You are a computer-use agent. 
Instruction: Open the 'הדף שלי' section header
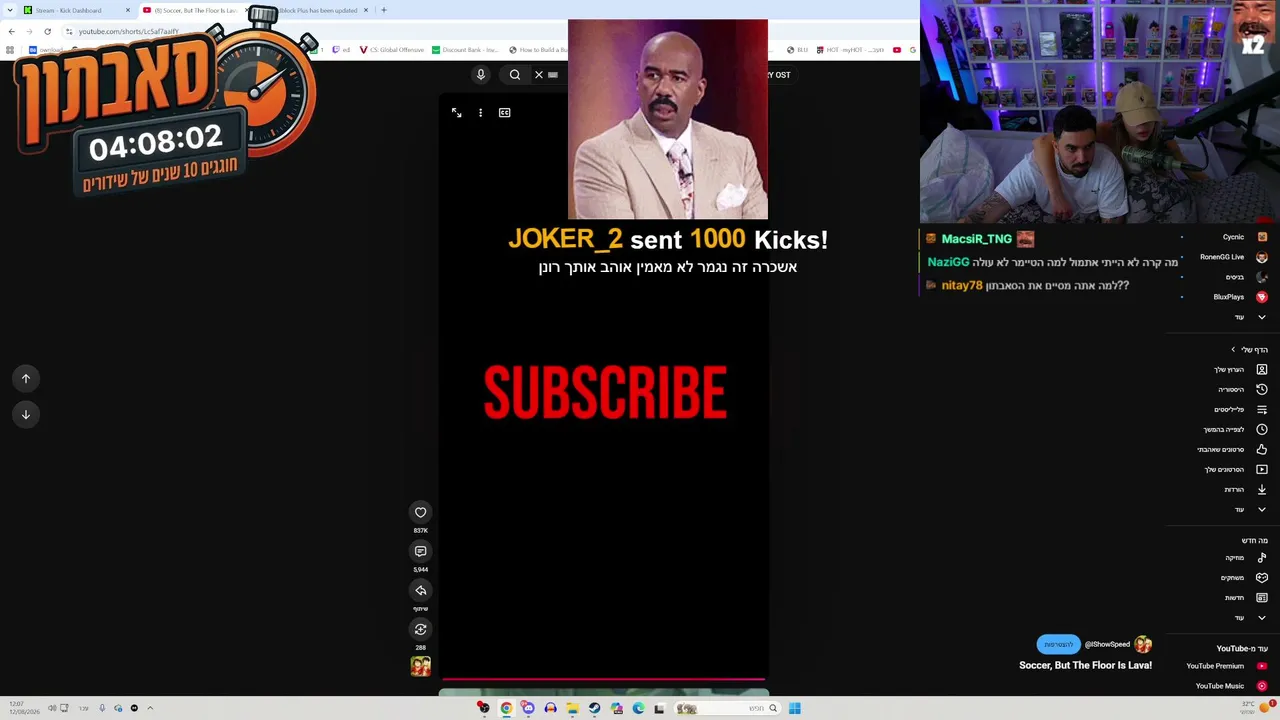(x=1249, y=350)
